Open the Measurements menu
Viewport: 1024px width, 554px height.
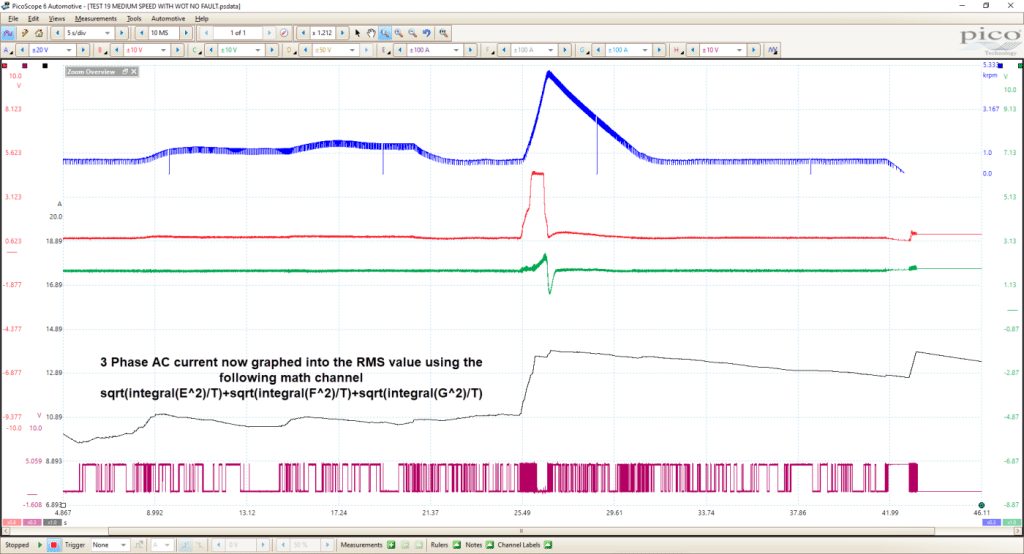pyautogui.click(x=95, y=18)
